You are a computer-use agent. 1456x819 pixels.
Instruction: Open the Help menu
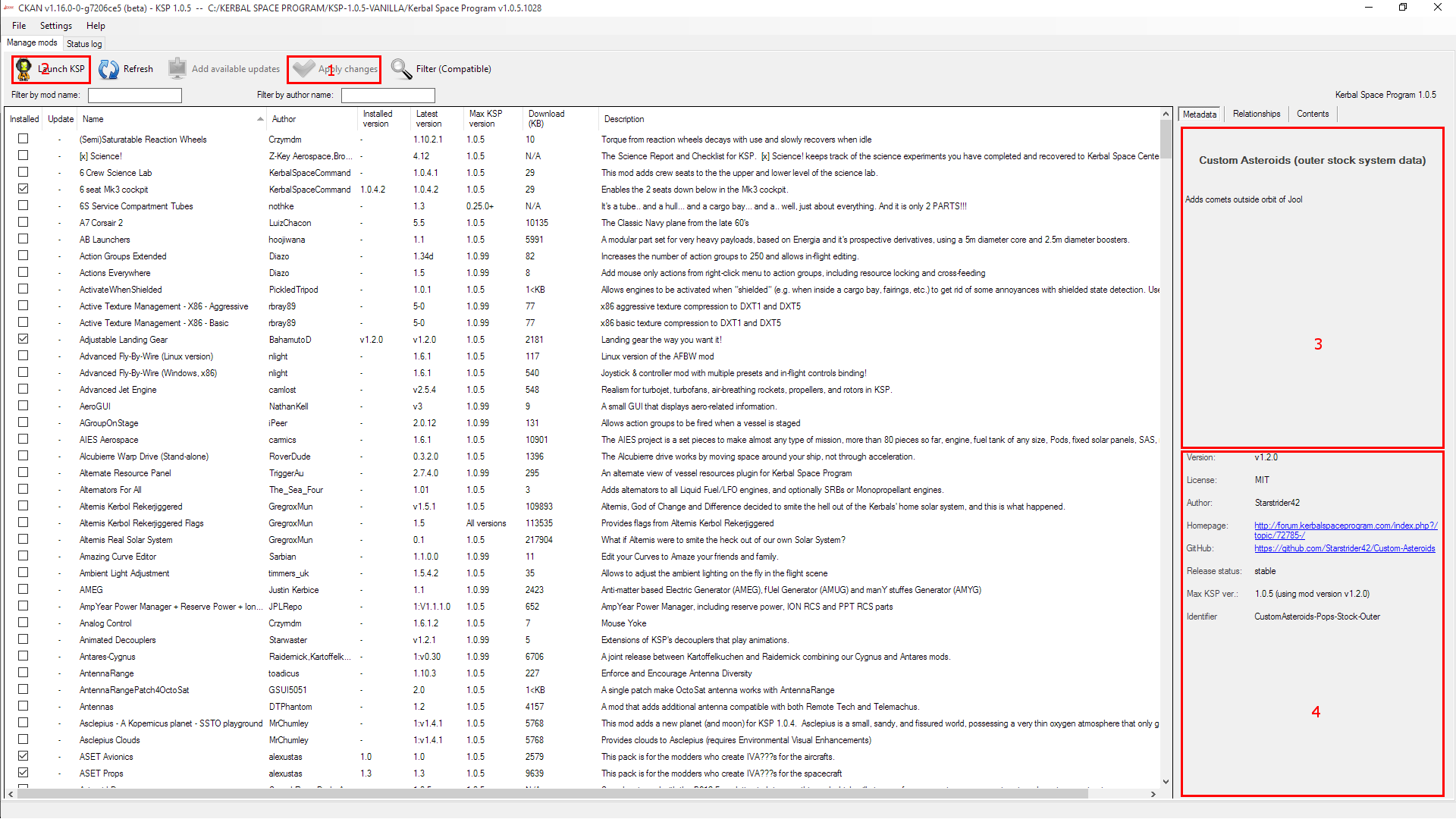click(96, 26)
